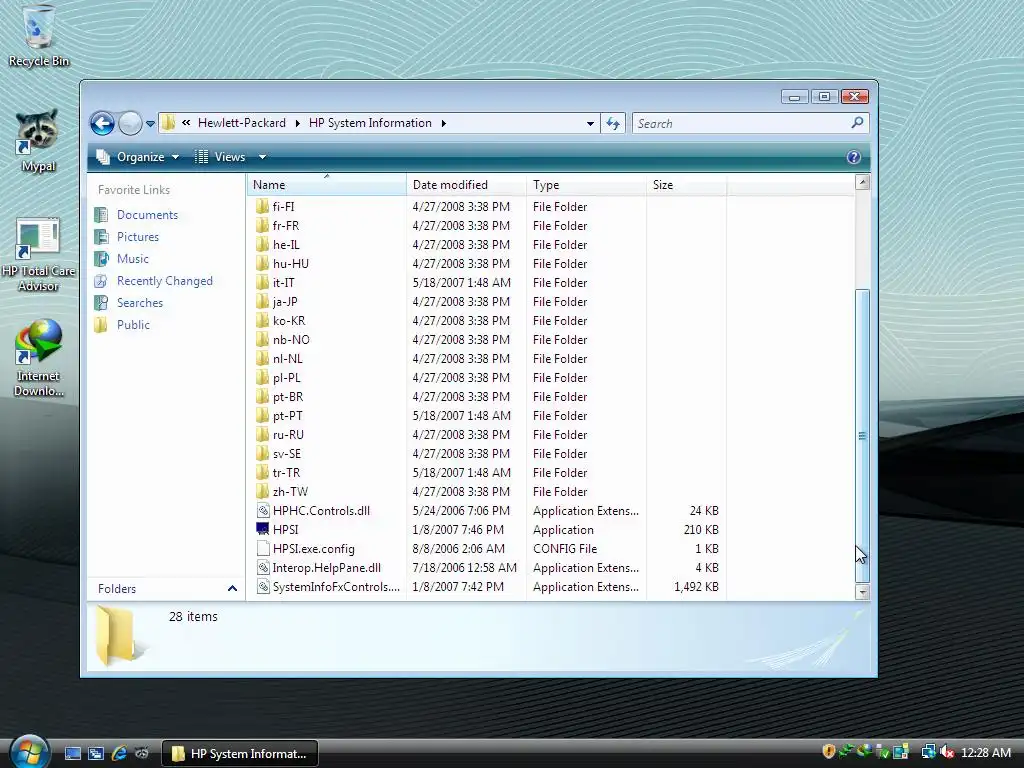Open Recently Changed favorite link
Image resolution: width=1024 pixels, height=768 pixels.
click(x=165, y=281)
